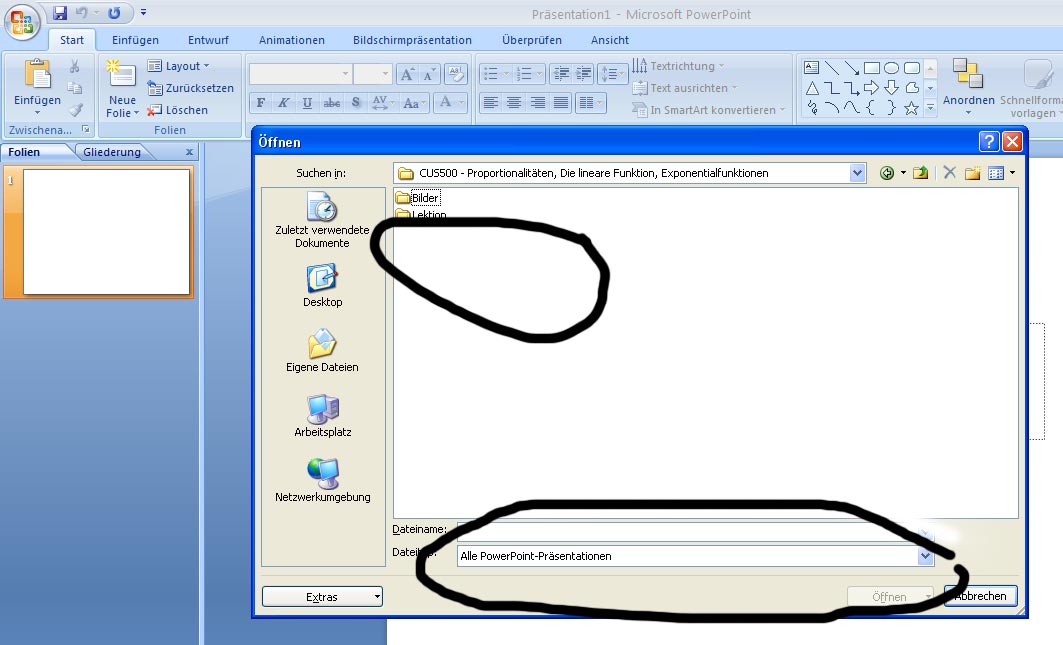The height and width of the screenshot is (645, 1063).
Task: Open the font size combo box
Action: (x=372, y=73)
